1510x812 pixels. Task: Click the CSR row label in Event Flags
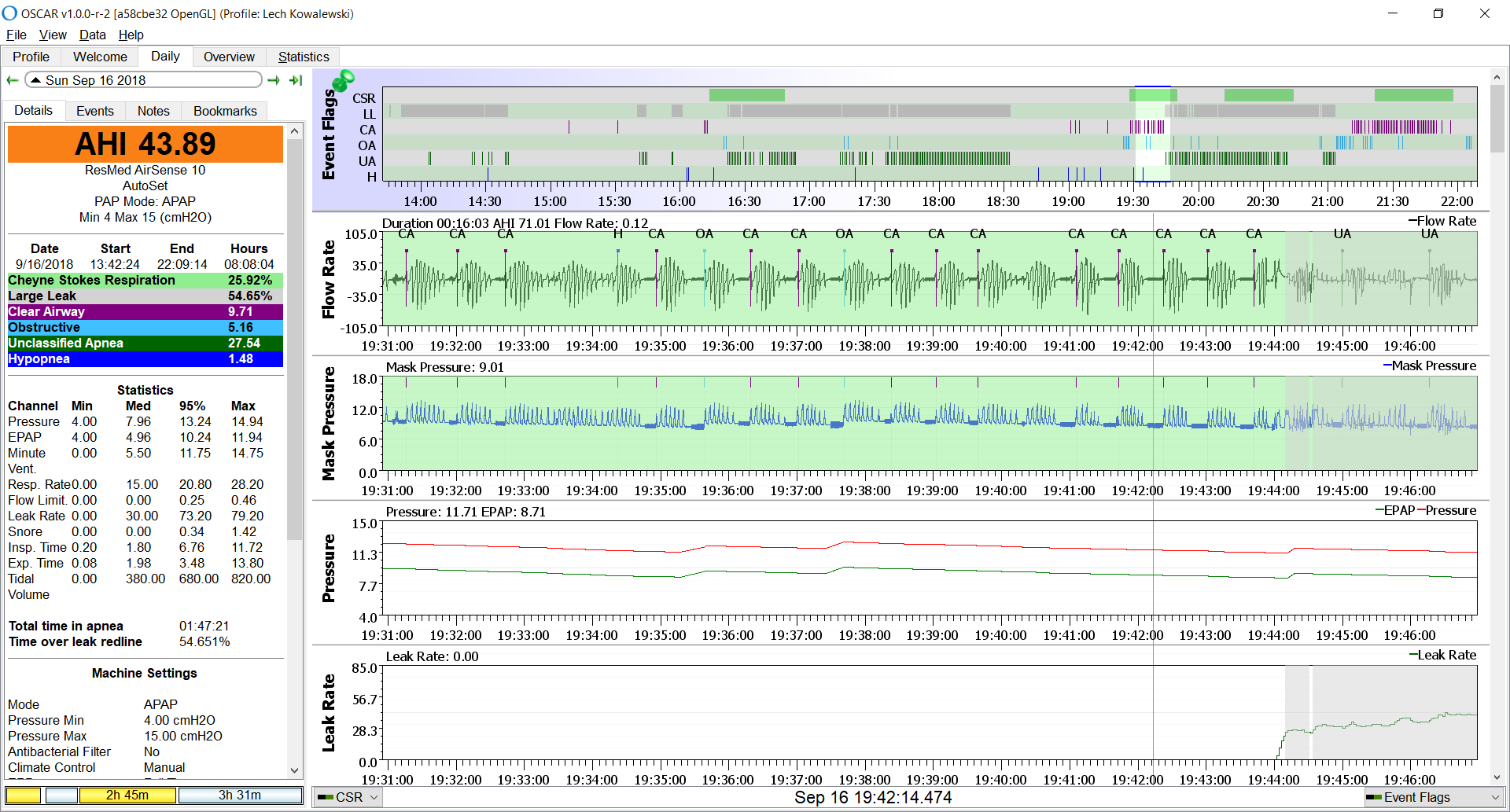(x=364, y=98)
